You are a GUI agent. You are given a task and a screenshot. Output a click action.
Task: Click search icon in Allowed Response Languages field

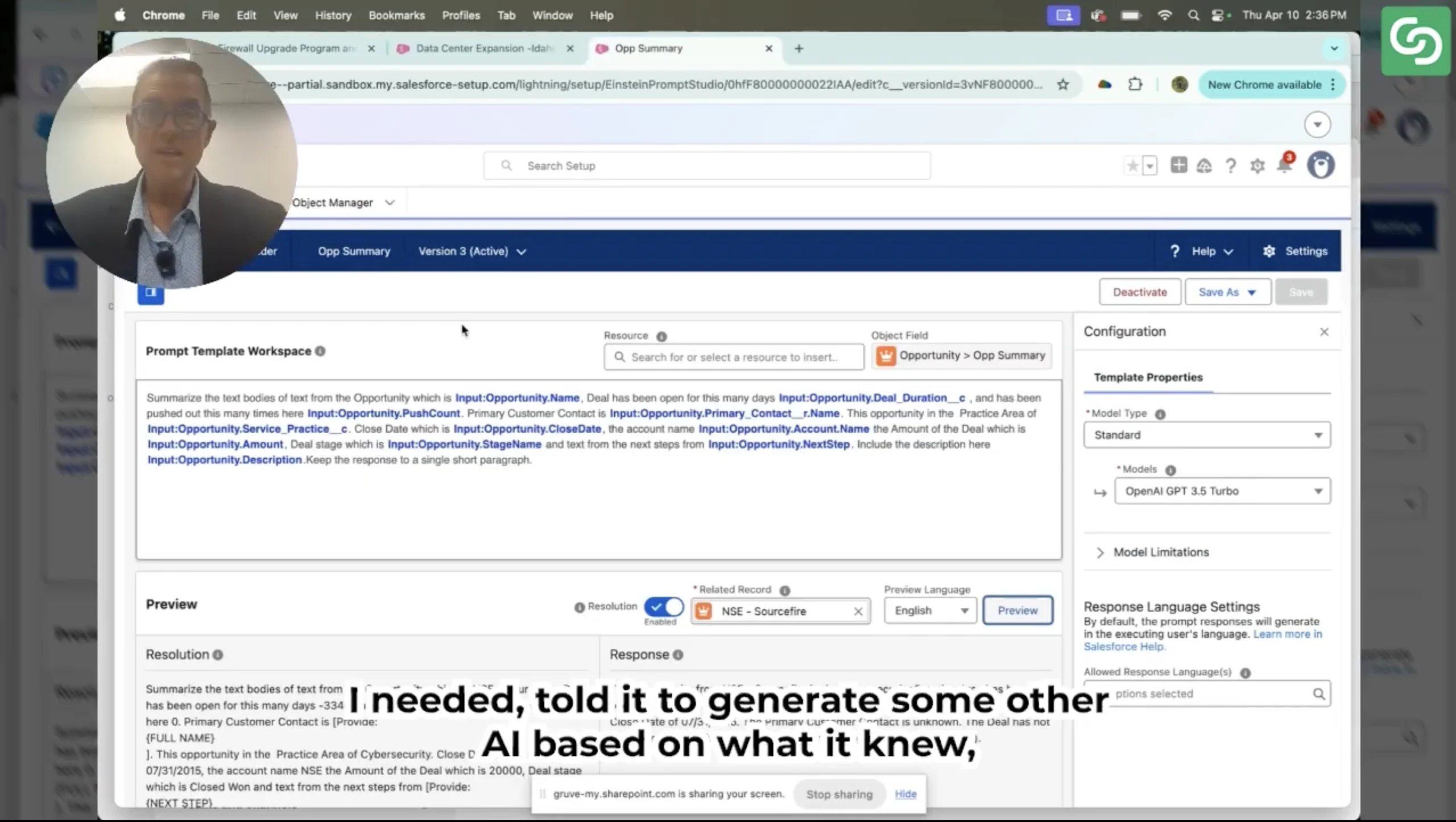1318,694
